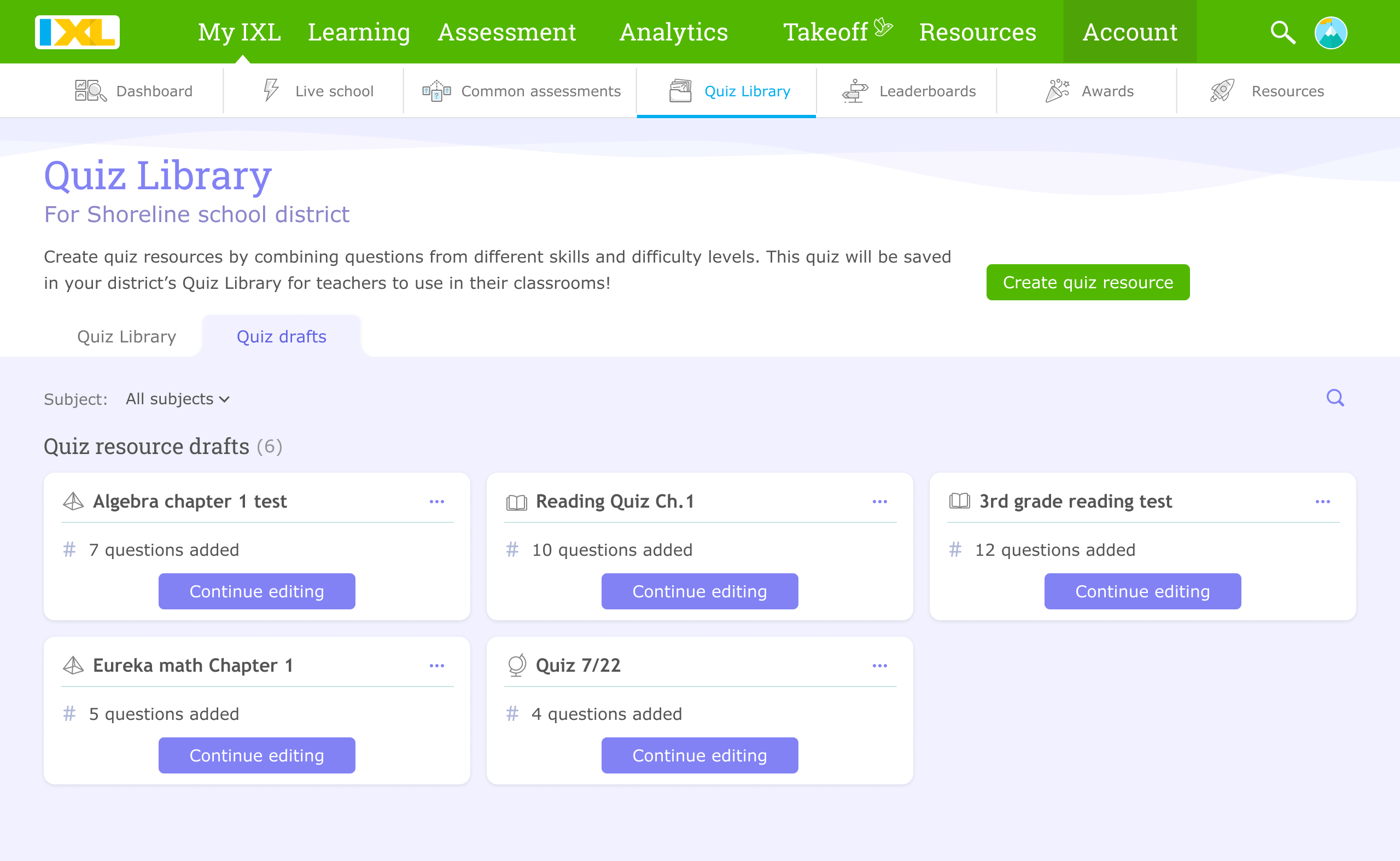Open Learning menu

click(x=359, y=32)
